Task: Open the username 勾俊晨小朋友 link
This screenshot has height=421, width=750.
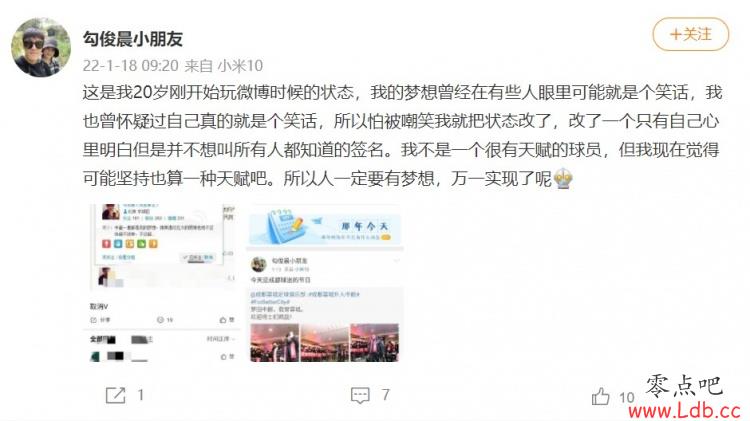Action: (x=133, y=39)
